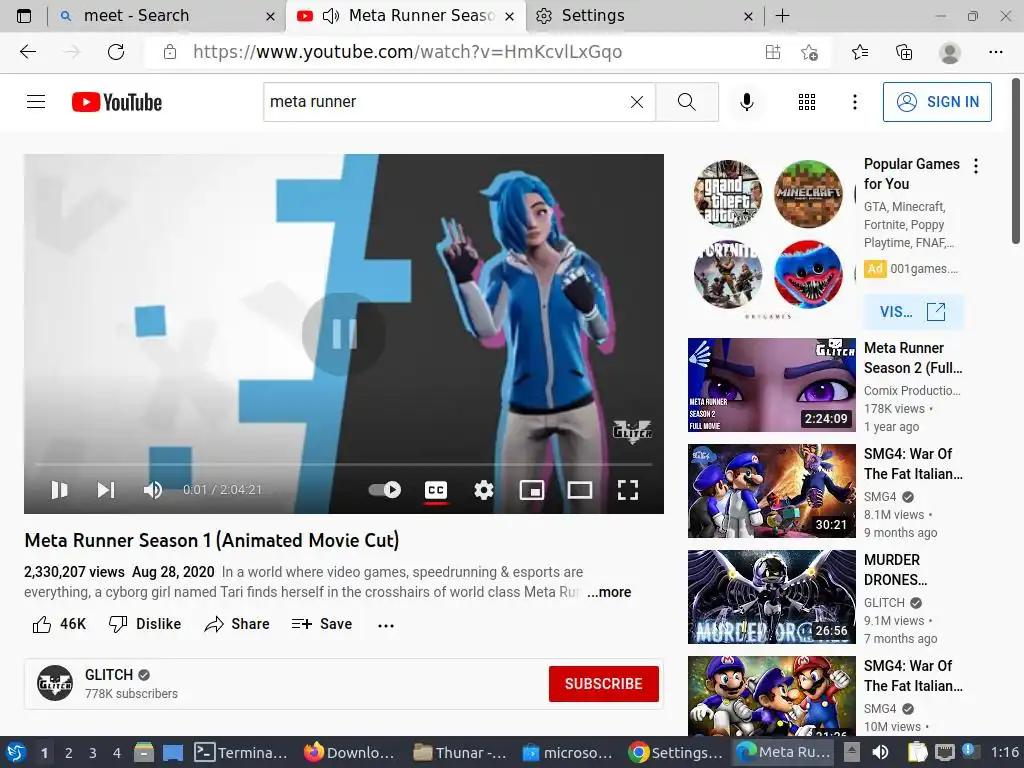Add this page to favorites
1024x768 pixels.
809,52
